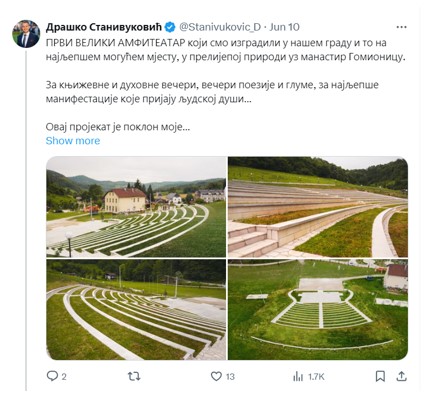
Task: Open the share upload icon
Action: point(402,376)
